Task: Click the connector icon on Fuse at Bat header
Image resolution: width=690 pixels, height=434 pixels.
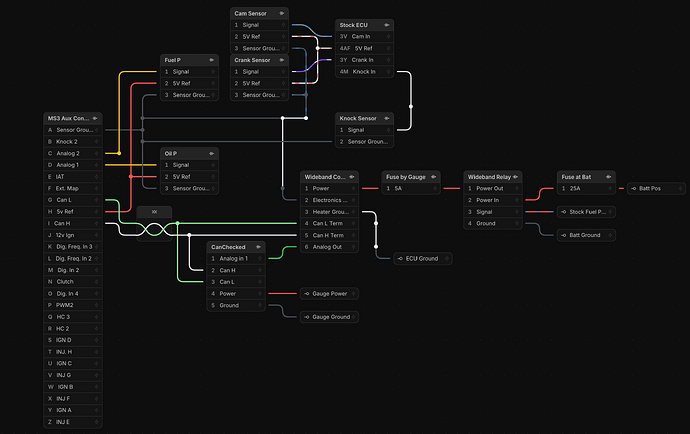Action: (x=609, y=177)
